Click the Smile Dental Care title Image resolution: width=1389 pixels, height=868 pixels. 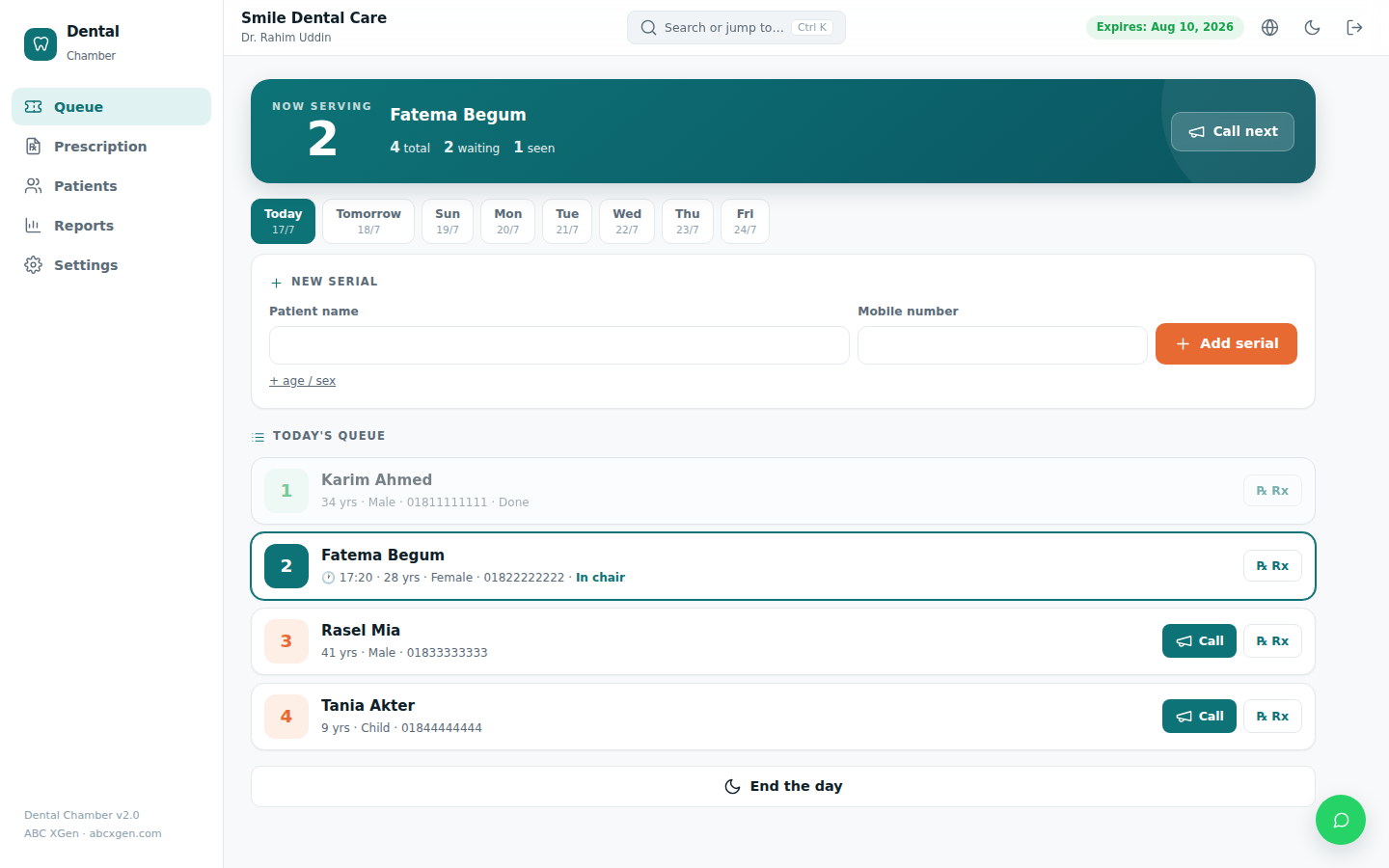pyautogui.click(x=313, y=17)
